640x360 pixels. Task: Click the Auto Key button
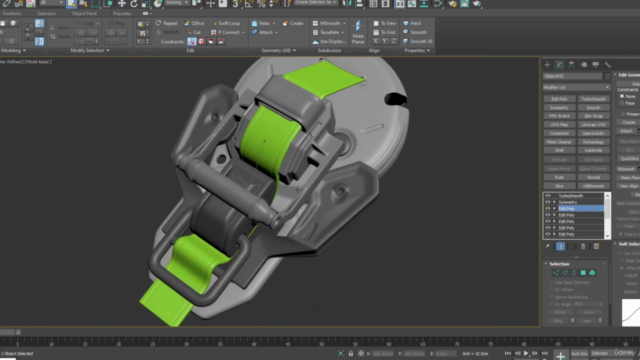tap(580, 353)
